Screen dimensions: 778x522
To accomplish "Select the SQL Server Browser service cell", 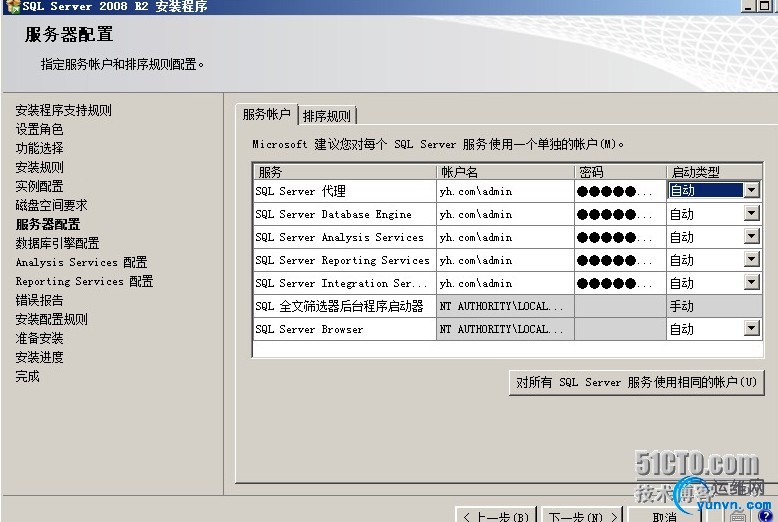I will point(345,329).
